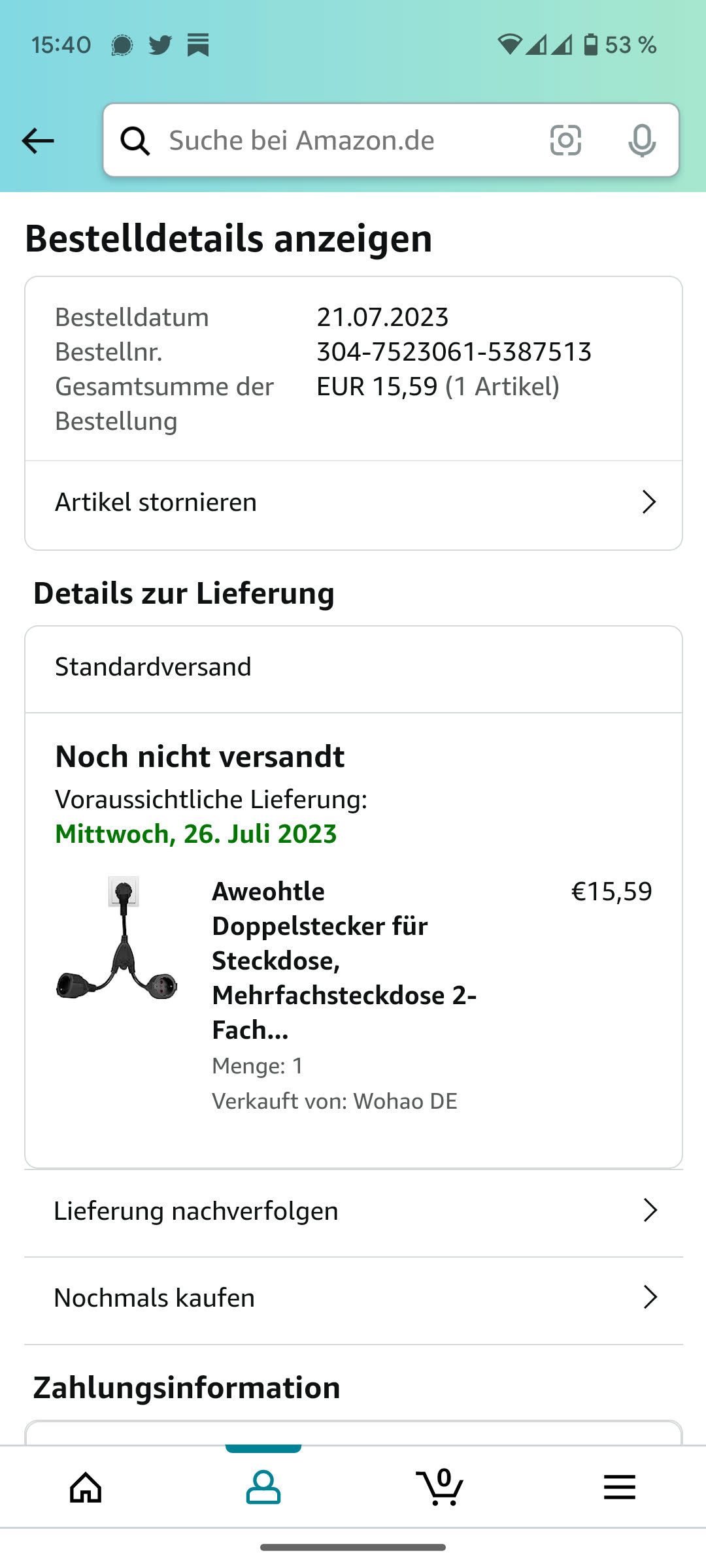The image size is (706, 1568).
Task: Open camera lens search icon
Action: tap(565, 140)
